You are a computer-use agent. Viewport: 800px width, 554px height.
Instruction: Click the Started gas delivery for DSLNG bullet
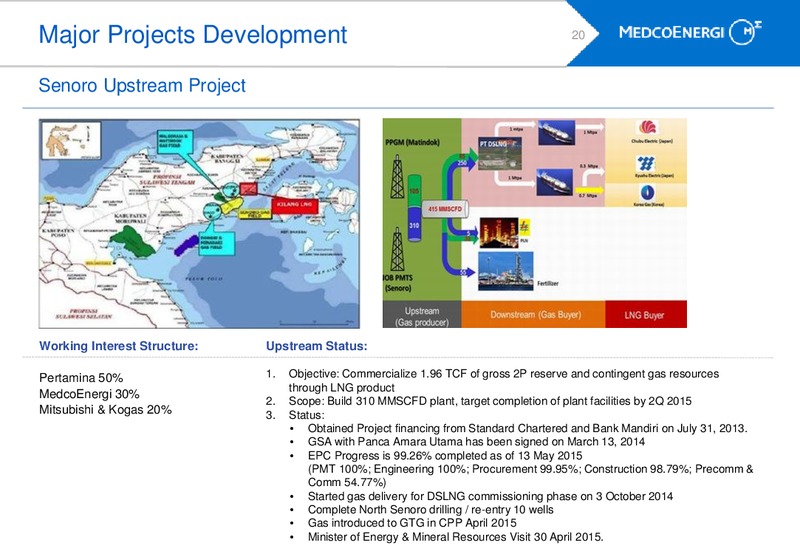click(x=490, y=496)
